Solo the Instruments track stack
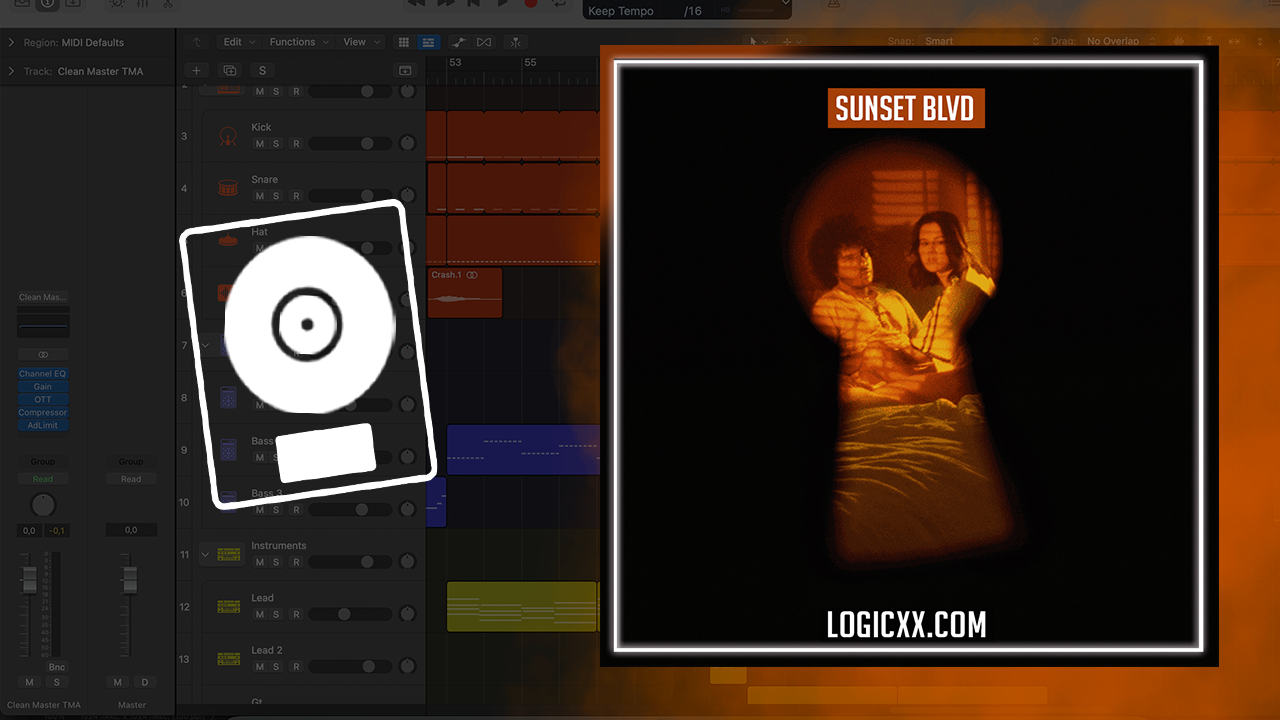Screen dimensions: 1280x720 (276, 562)
